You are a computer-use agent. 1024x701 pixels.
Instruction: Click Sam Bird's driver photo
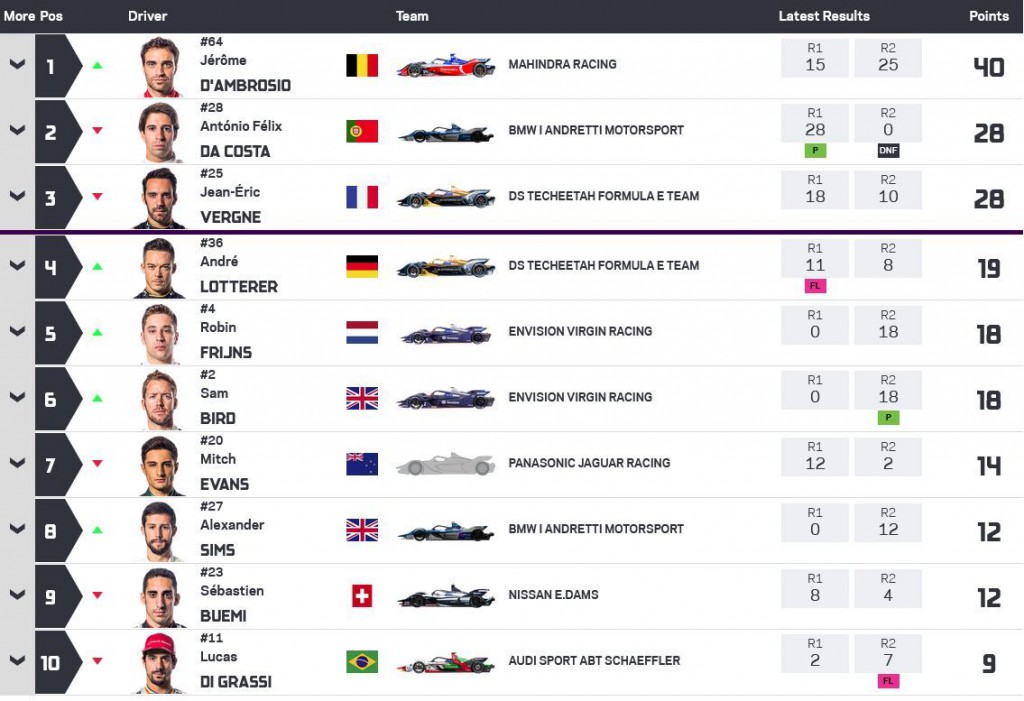pos(160,397)
